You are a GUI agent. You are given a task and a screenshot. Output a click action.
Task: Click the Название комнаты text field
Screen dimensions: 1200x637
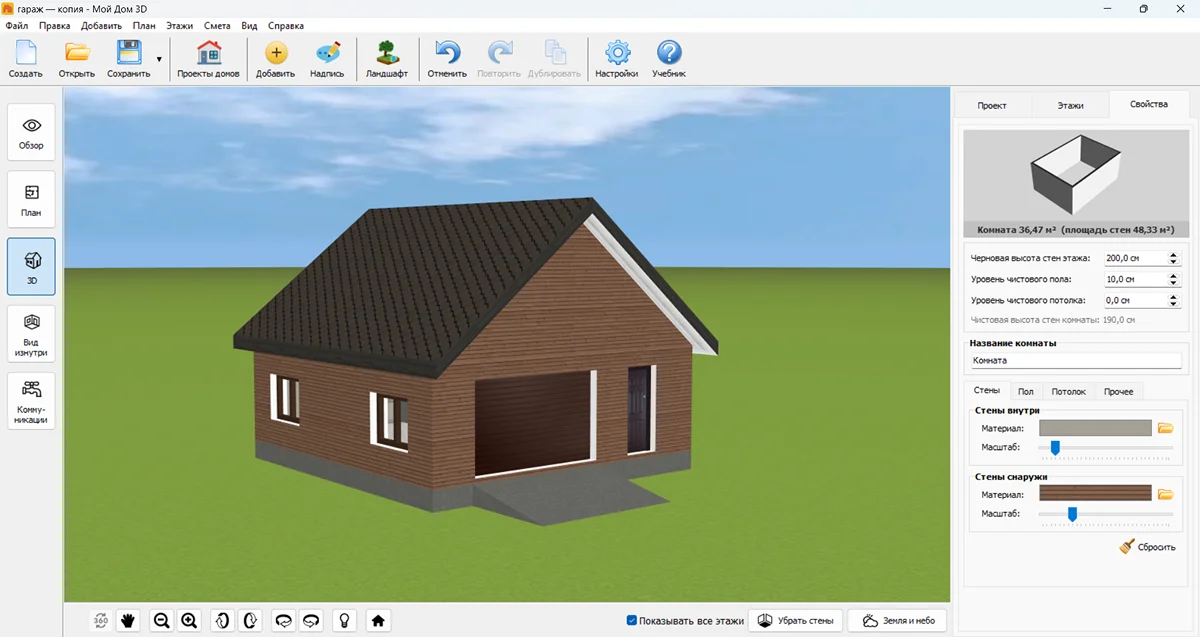(1074, 360)
